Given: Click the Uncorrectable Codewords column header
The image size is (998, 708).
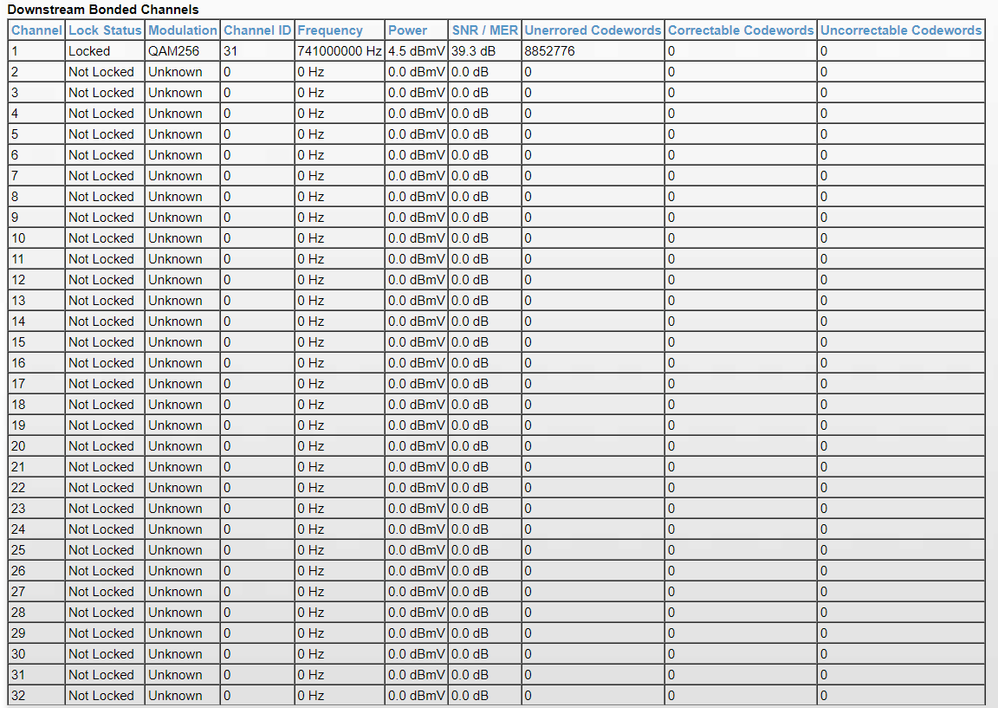Looking at the screenshot, I should 901,30.
